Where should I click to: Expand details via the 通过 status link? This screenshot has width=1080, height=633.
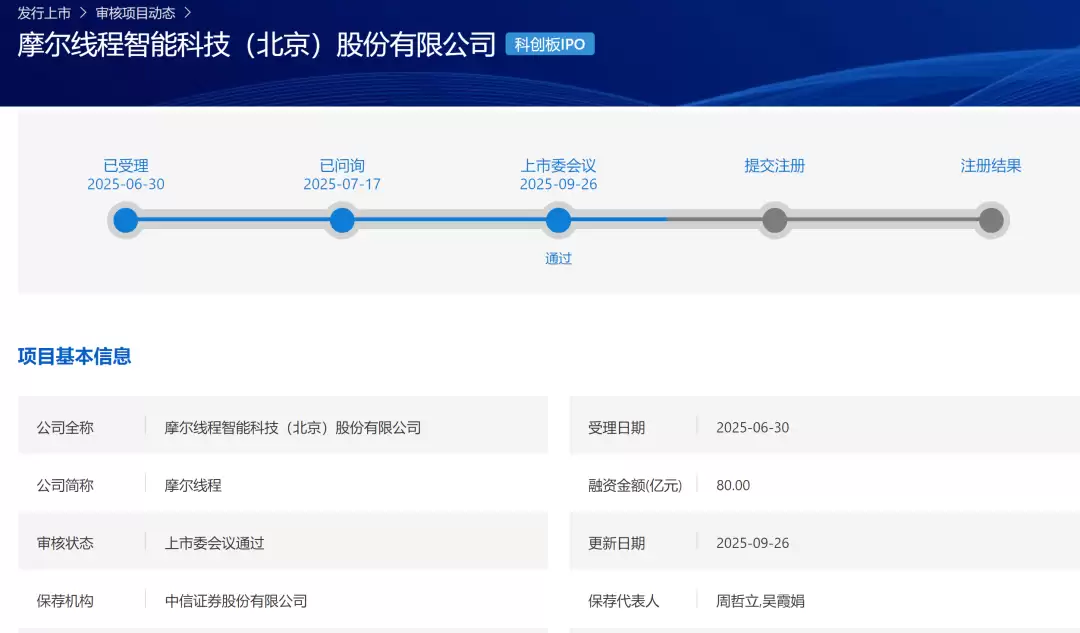558,258
